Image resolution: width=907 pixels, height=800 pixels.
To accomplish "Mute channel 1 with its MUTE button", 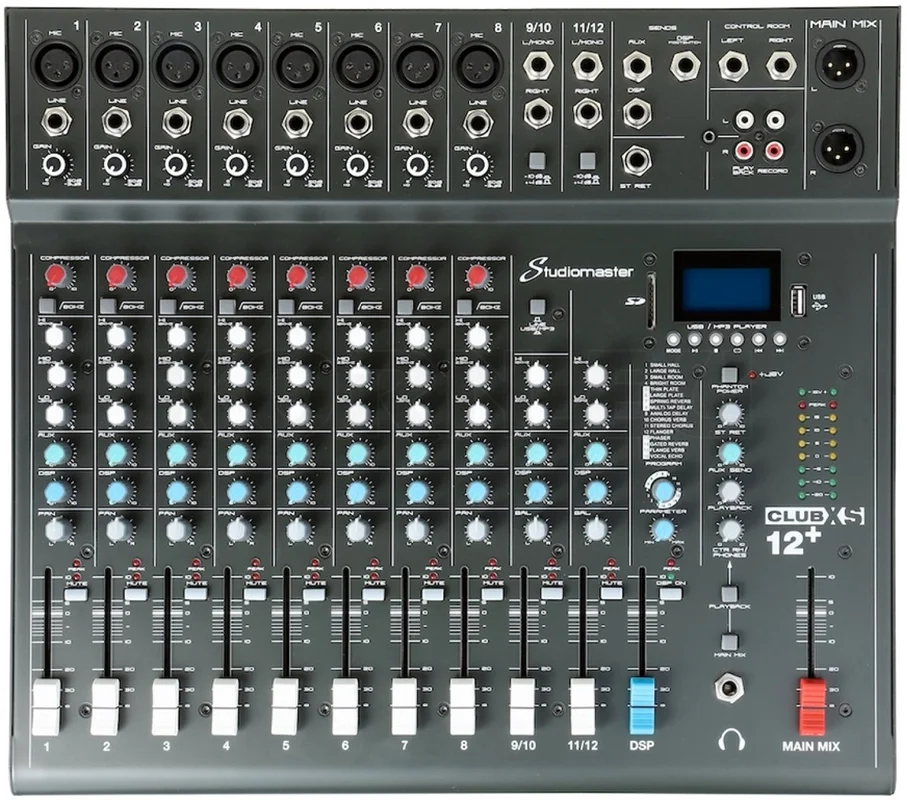I will pos(76,594).
